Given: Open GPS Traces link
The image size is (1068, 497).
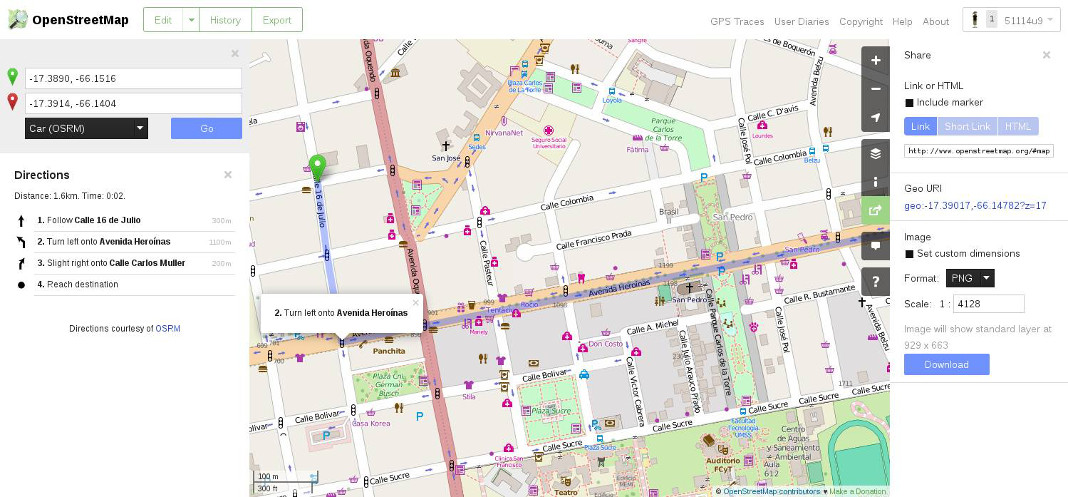Looking at the screenshot, I should [x=737, y=22].
